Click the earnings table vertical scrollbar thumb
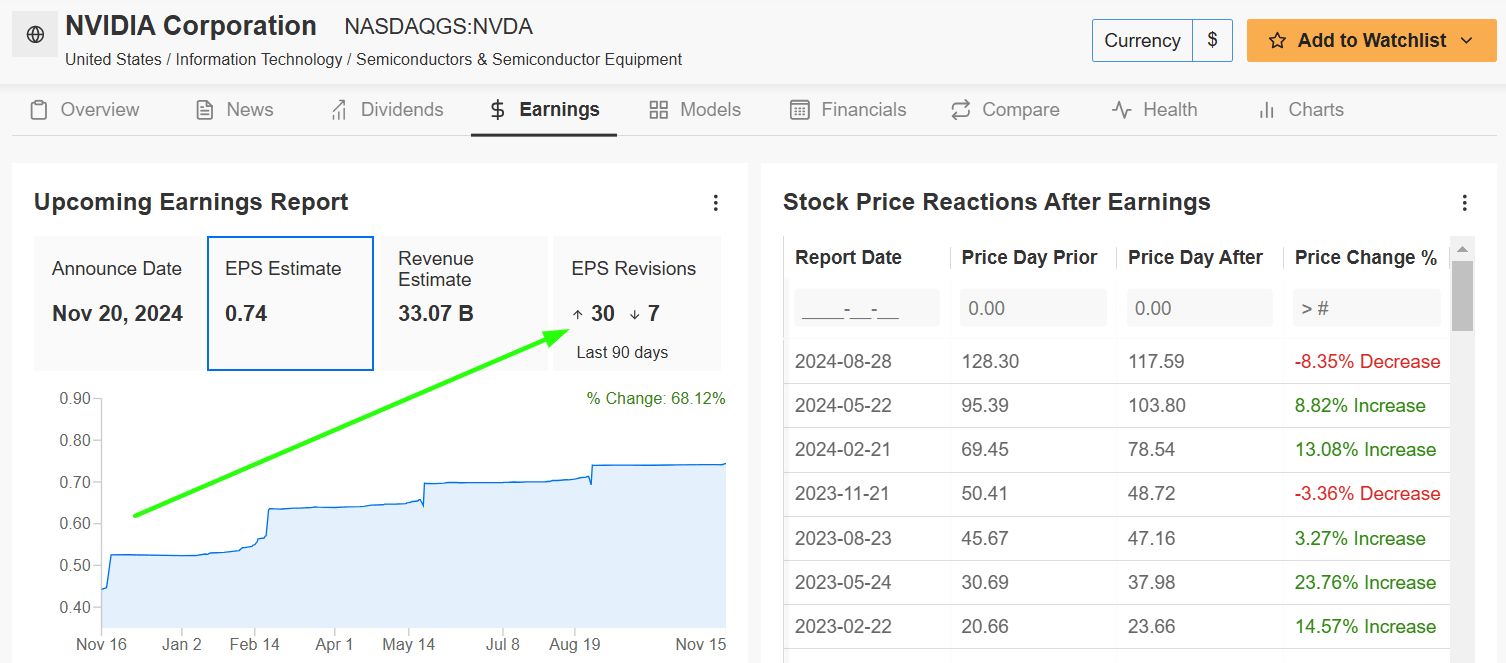 tap(1462, 296)
